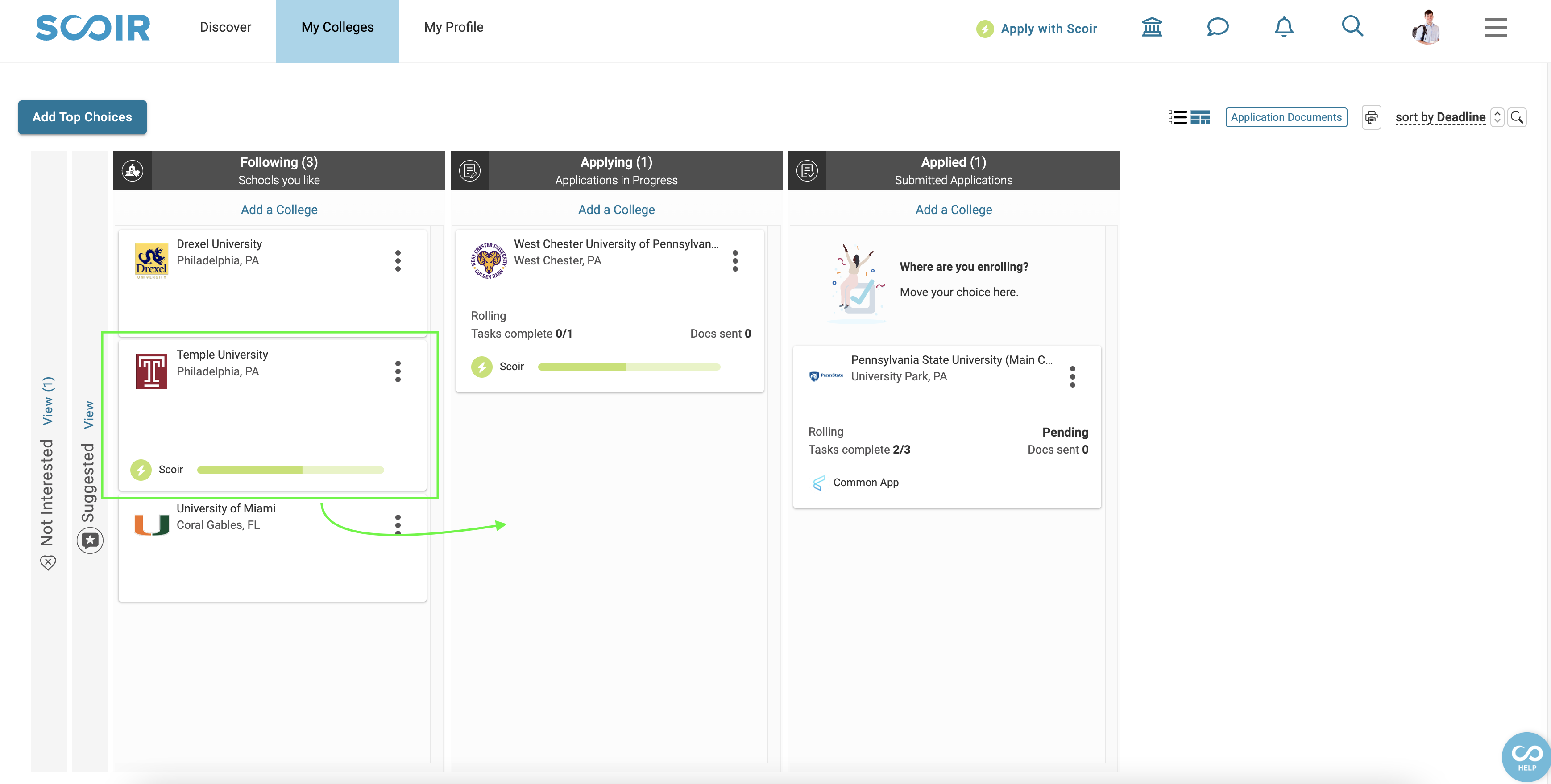Screen dimensions: 1551x784
Task: Click Add a College under Applying
Action: [616, 210]
